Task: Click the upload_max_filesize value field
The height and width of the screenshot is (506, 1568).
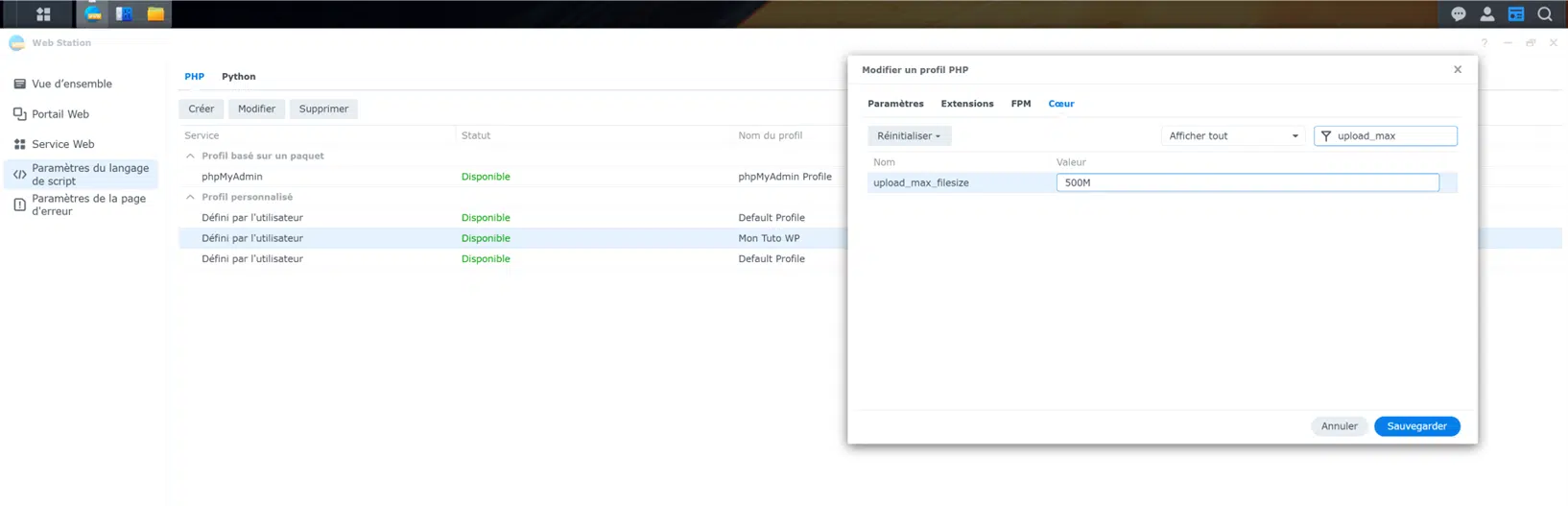Action: 1247,182
